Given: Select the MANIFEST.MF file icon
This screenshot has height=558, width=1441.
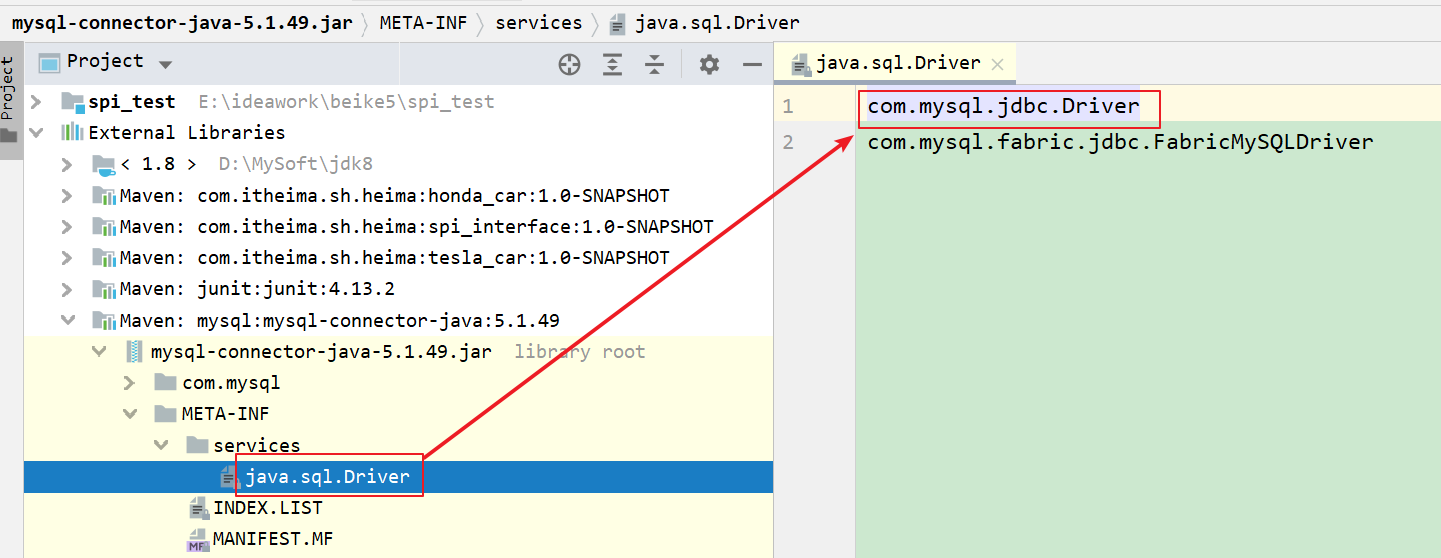Looking at the screenshot, I should (197, 540).
